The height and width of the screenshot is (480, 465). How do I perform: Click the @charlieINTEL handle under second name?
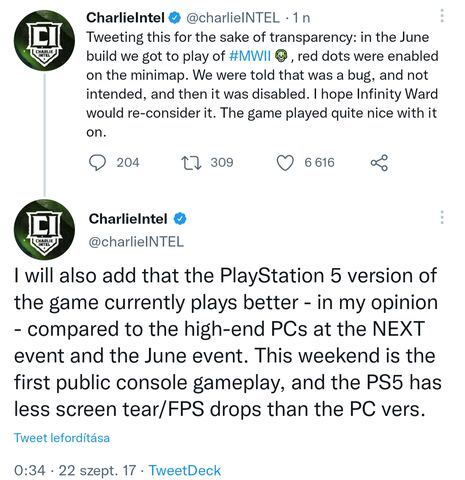tap(136, 242)
